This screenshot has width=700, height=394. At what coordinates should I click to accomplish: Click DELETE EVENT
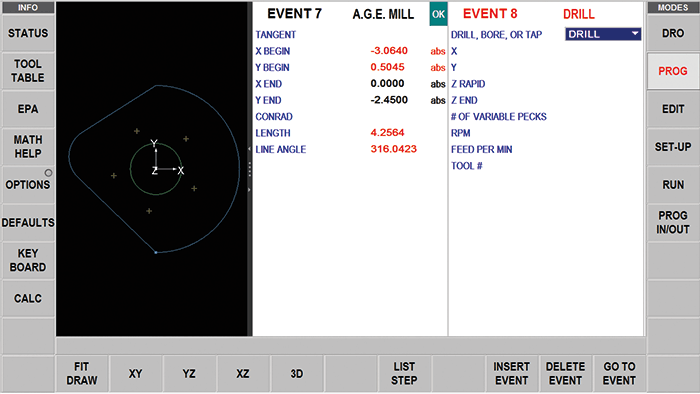click(565, 374)
